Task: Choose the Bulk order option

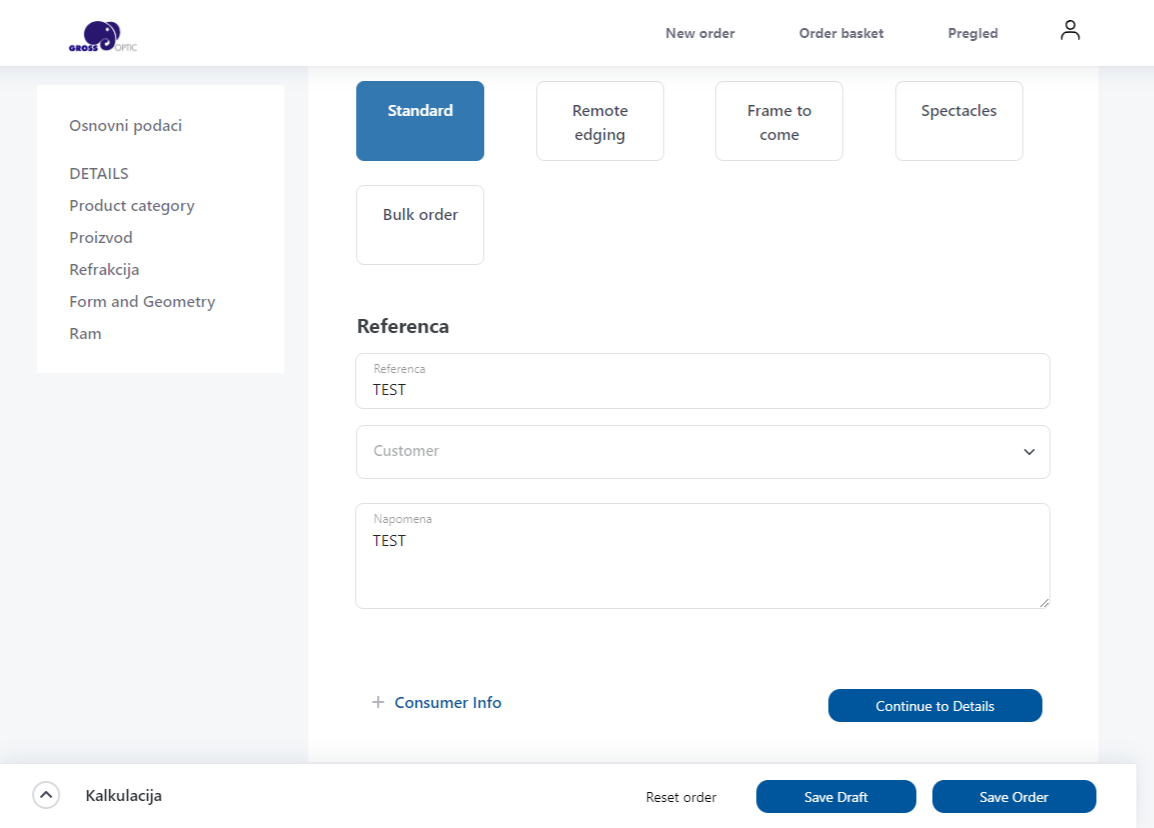Action: pos(420,225)
